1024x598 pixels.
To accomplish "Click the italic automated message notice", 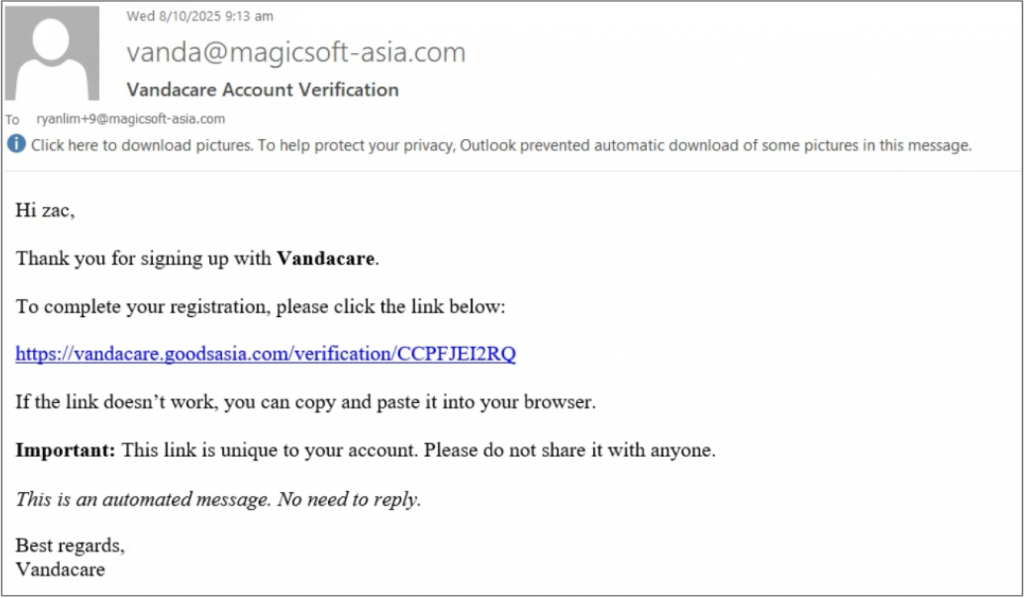I will 218,498.
